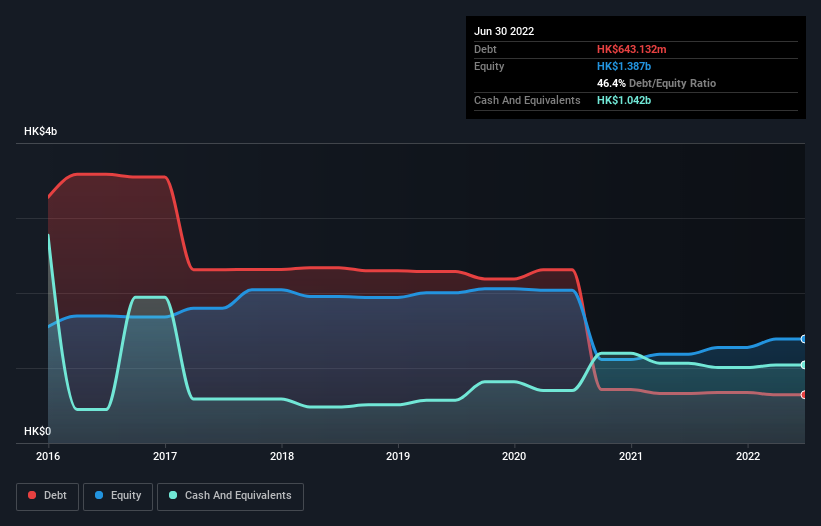Click the Debt row label in tooltip

tap(485, 49)
